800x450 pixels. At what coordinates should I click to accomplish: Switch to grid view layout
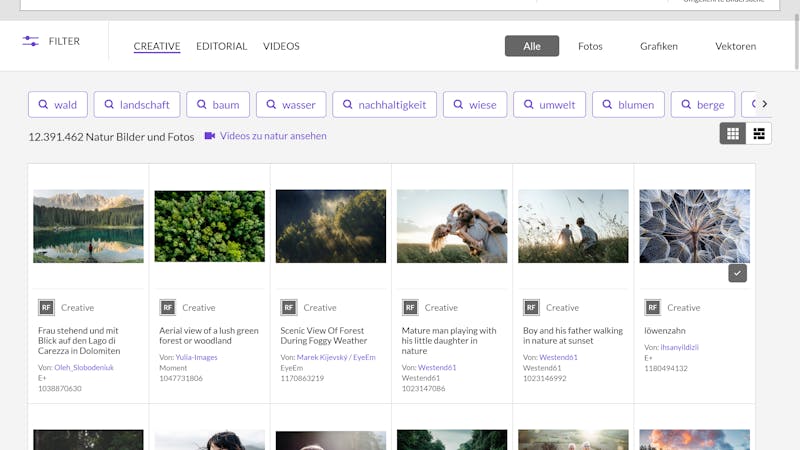(733, 134)
